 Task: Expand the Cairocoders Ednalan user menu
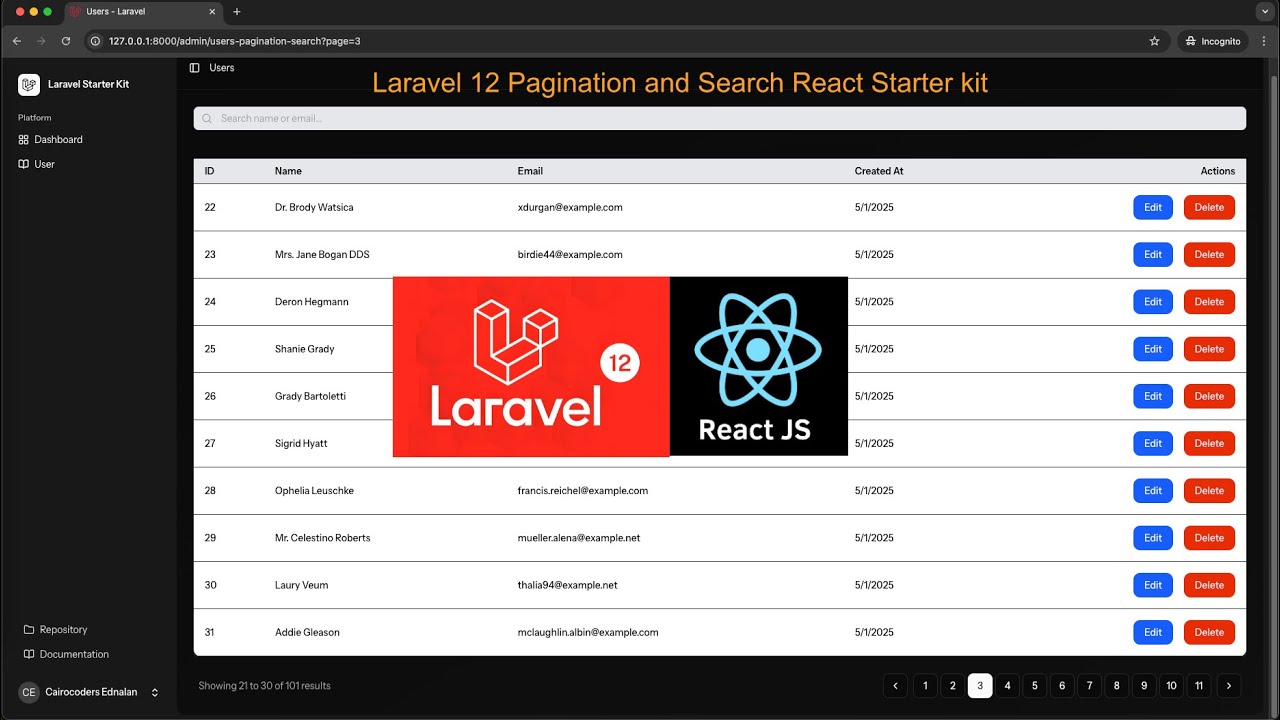(89, 692)
